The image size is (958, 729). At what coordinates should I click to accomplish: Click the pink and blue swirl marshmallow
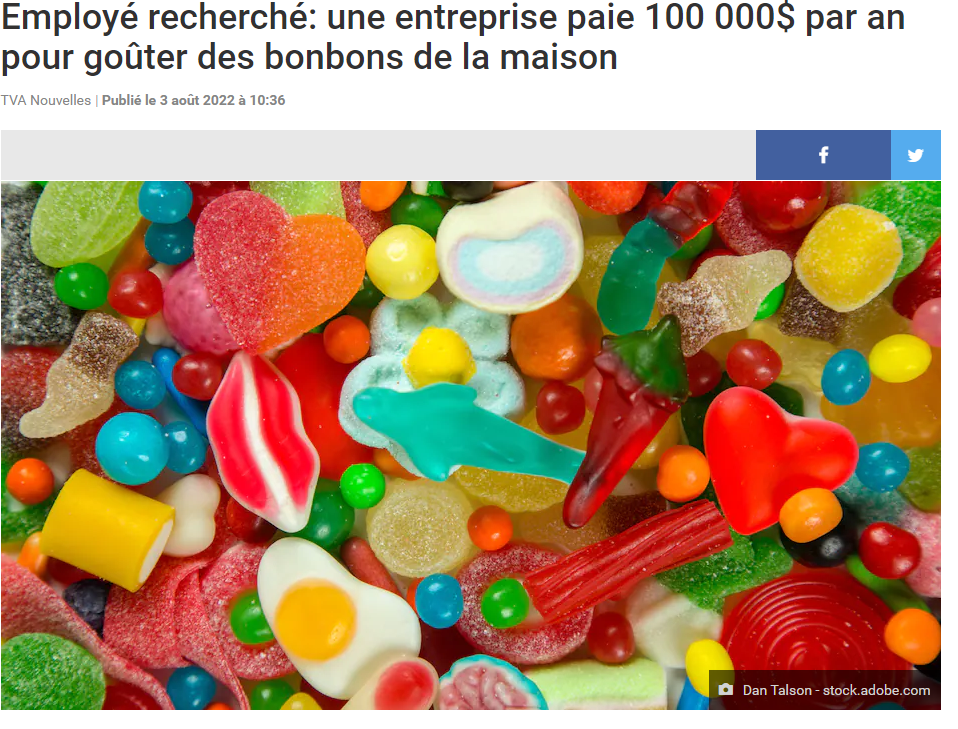click(x=510, y=247)
